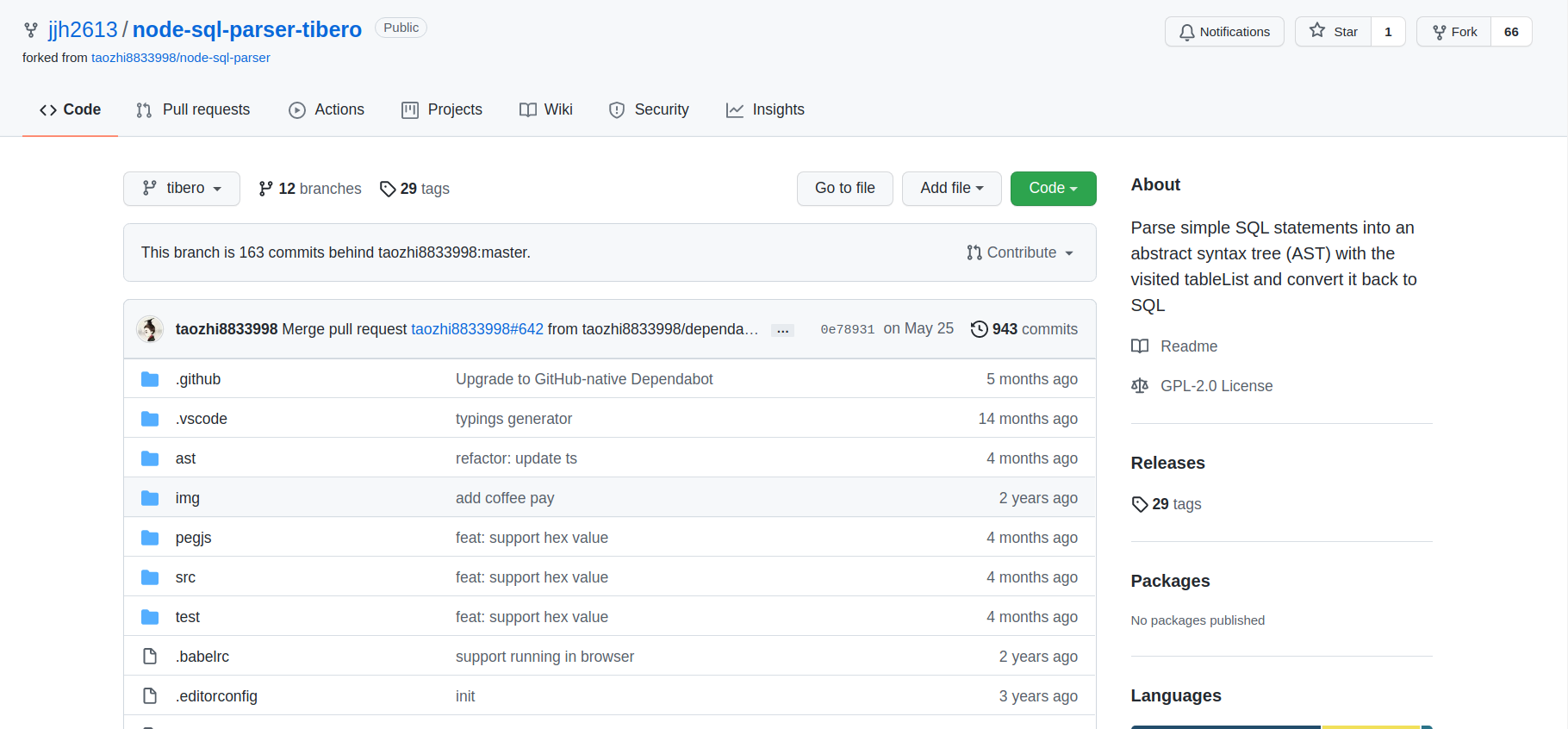Open node-sql-parser-tibero repository link
The width and height of the screenshot is (1568, 729).
tap(247, 29)
